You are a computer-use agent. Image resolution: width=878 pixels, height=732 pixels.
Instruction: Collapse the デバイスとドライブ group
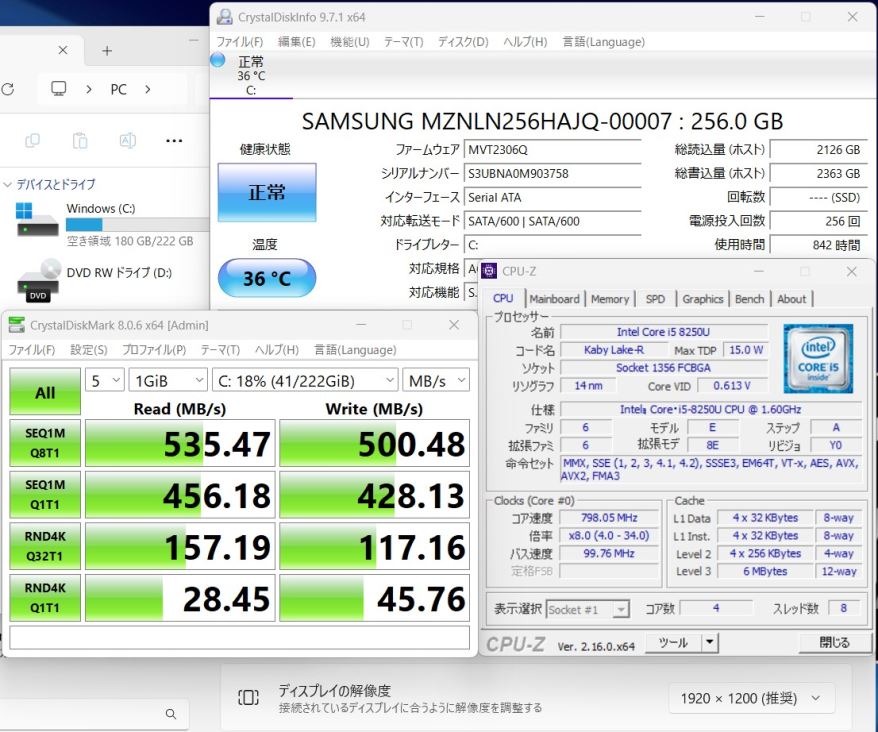(7, 184)
